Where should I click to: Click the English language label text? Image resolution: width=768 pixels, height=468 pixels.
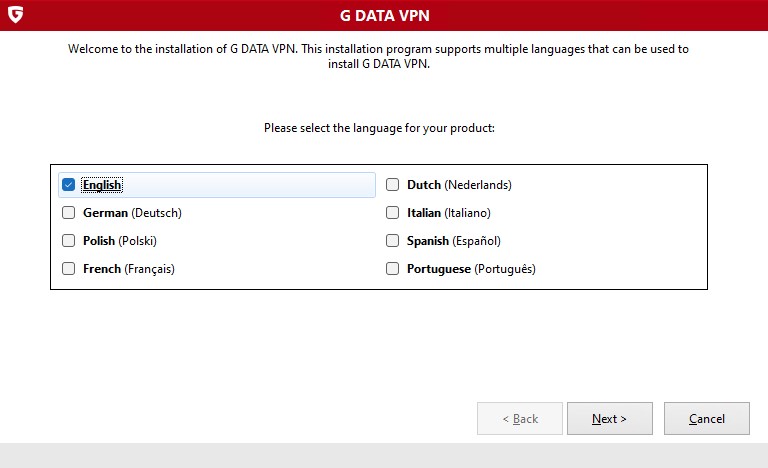coord(102,185)
